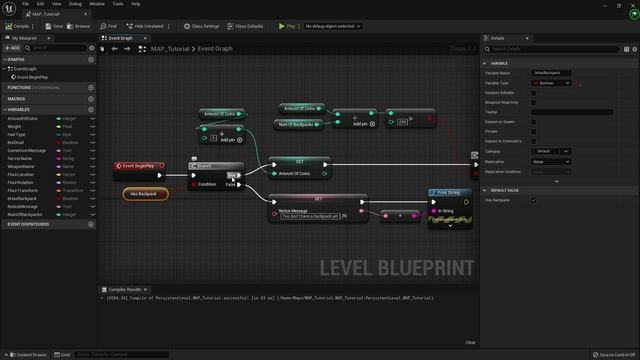Screen dimensions: 640x360
Task: Open Details view options gear
Action: click(635, 49)
